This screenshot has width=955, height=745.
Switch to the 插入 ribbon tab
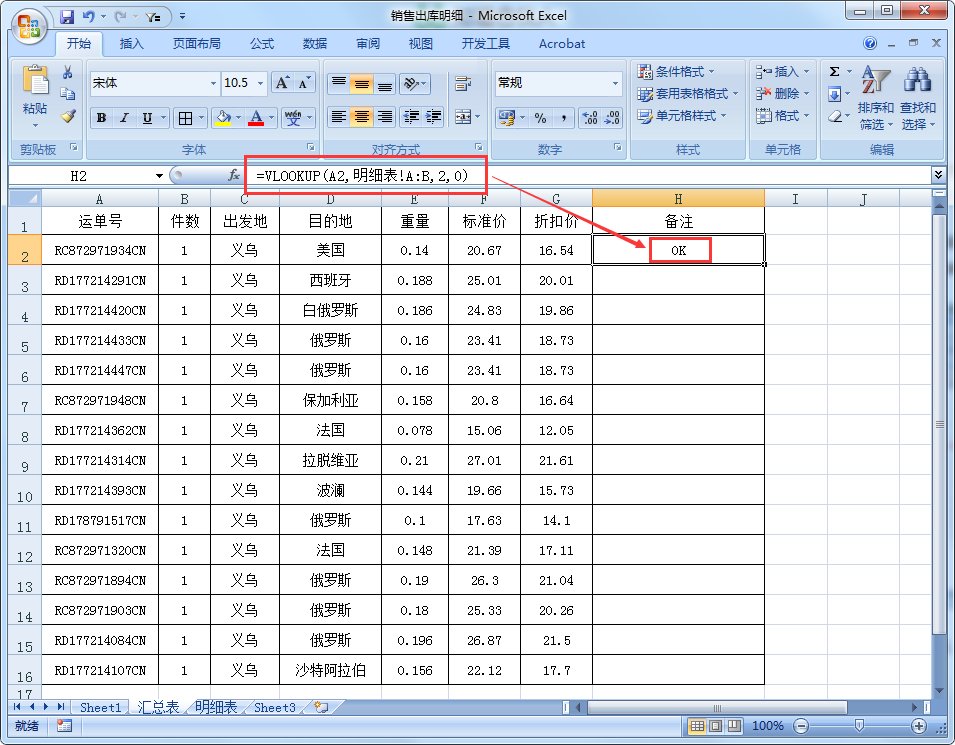point(135,44)
